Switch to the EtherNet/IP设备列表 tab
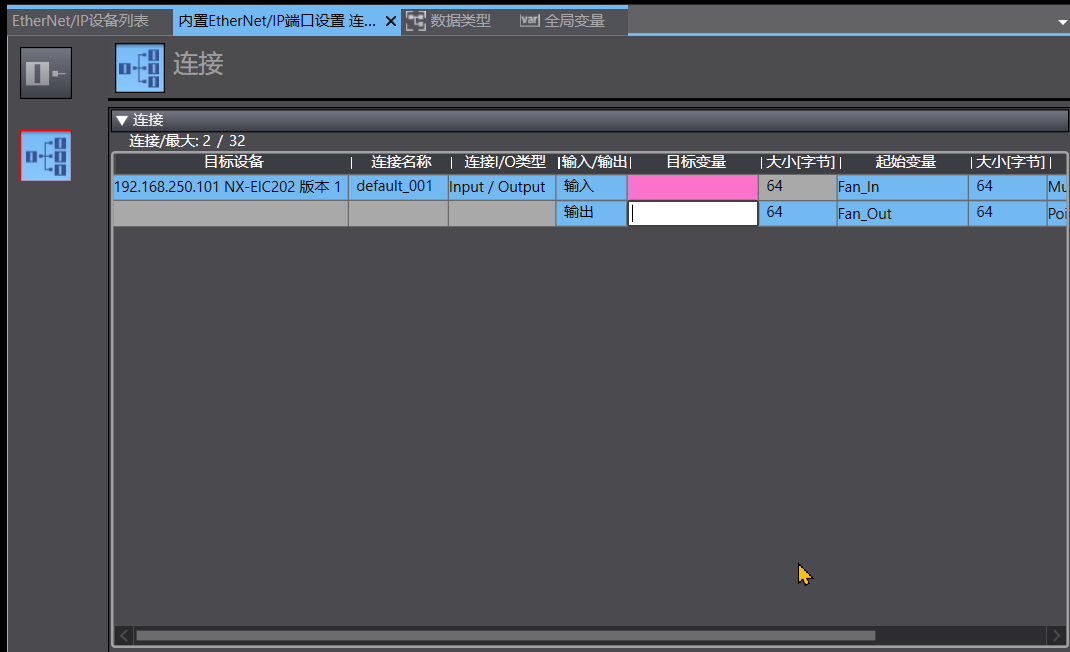The image size is (1070, 652). [x=80, y=21]
